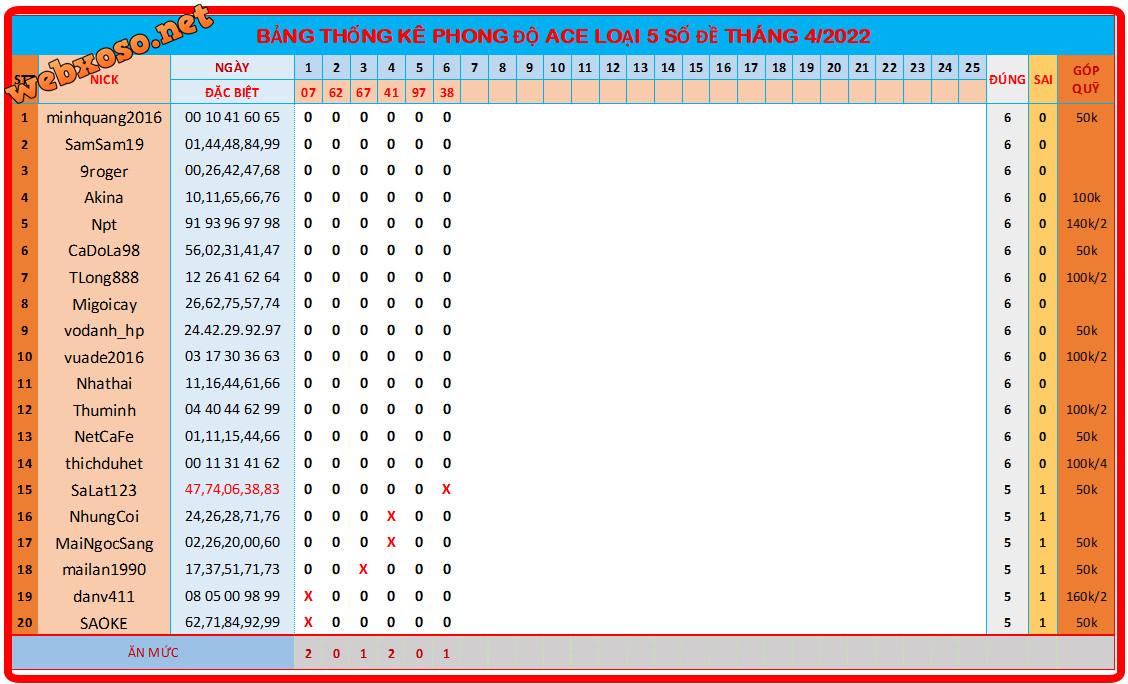Viewport: 1128px width, 684px height.
Task: Select the red X in NhungCoi row
Action: (x=391, y=516)
